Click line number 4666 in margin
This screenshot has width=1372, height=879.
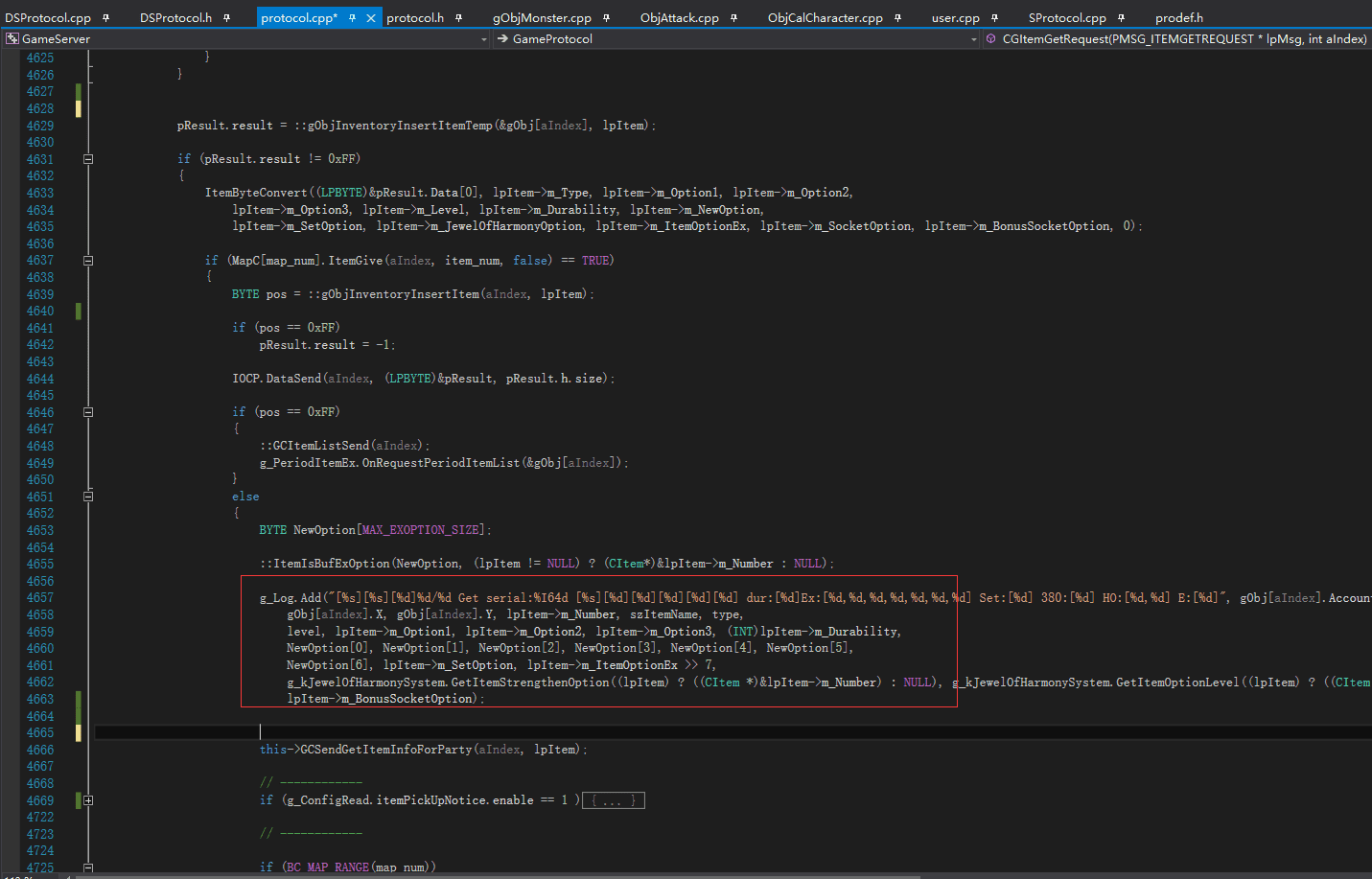pyautogui.click(x=40, y=750)
